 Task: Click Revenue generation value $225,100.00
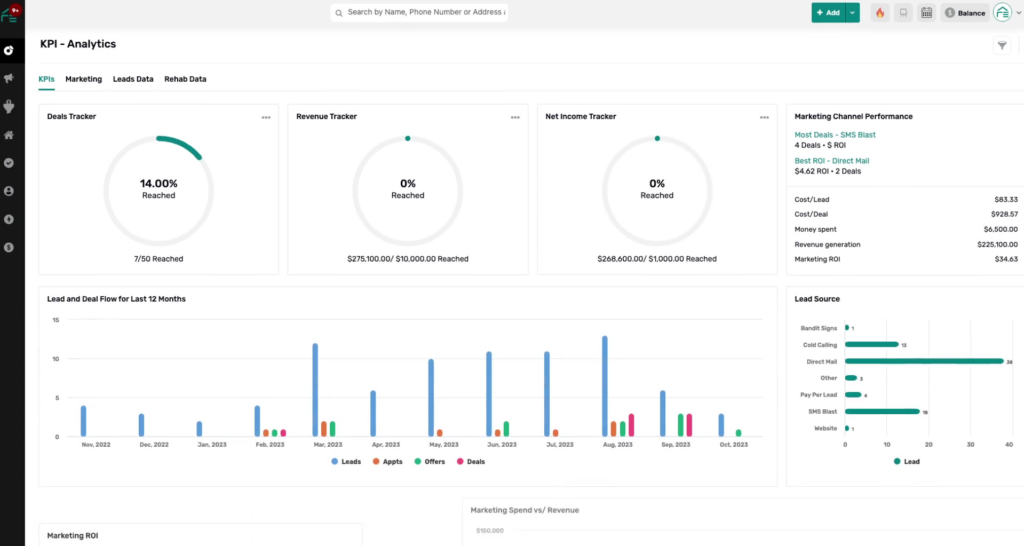997,245
